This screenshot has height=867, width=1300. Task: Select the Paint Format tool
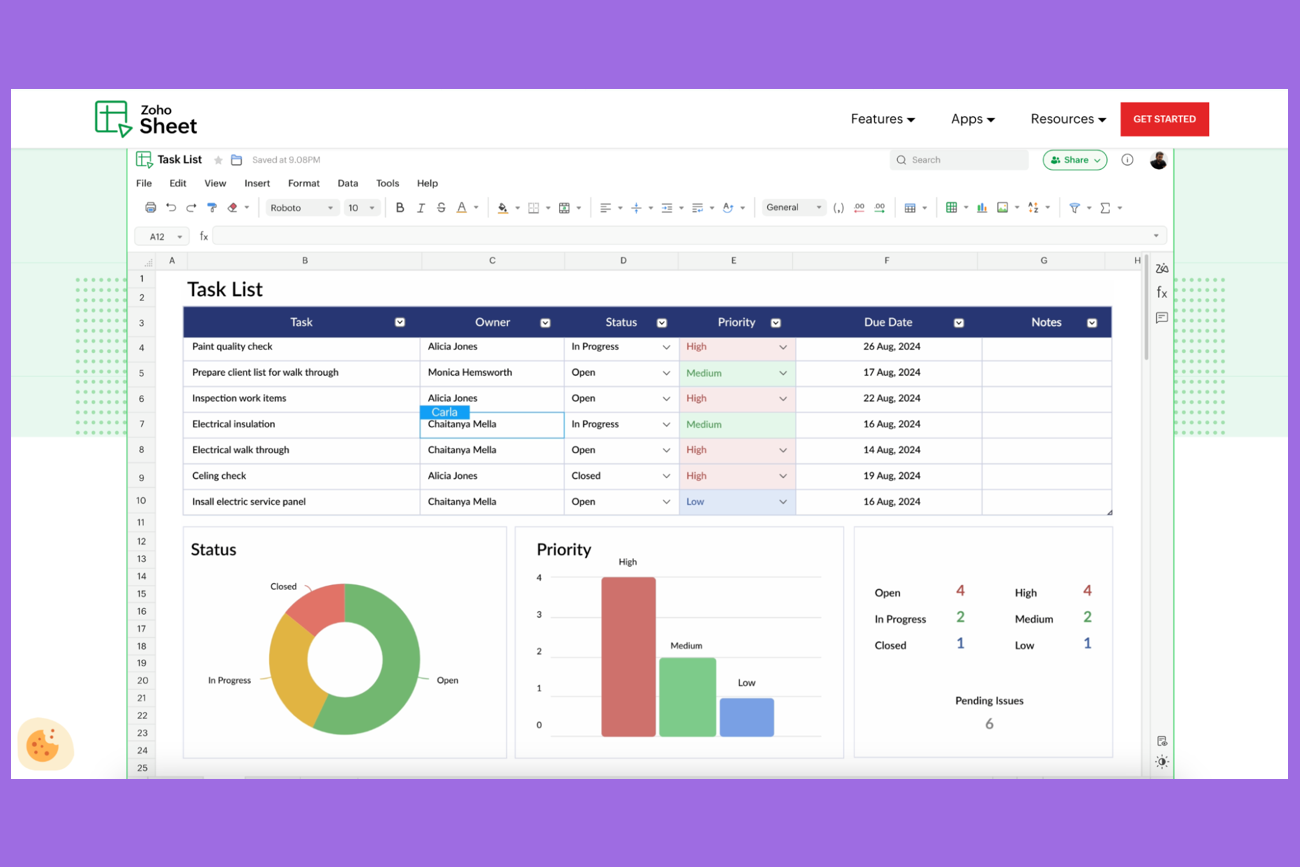coord(212,208)
